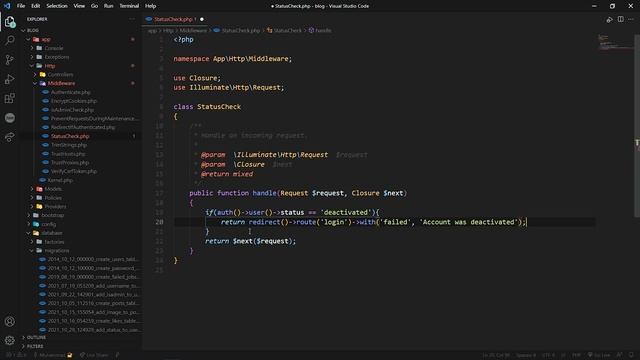
Task: Click the cursor position indicator in status bar
Action: coord(496,355)
